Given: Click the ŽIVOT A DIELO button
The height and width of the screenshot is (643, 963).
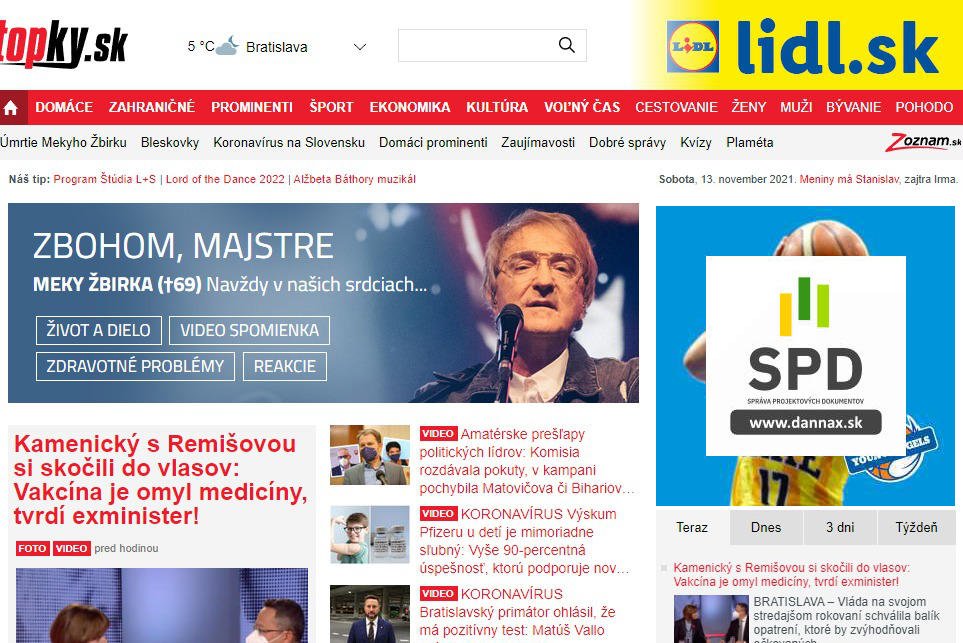Looking at the screenshot, I should [x=98, y=330].
